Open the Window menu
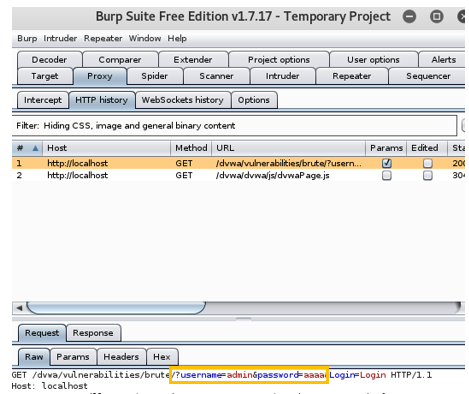Screen dimensions: 469x394 coord(145,38)
